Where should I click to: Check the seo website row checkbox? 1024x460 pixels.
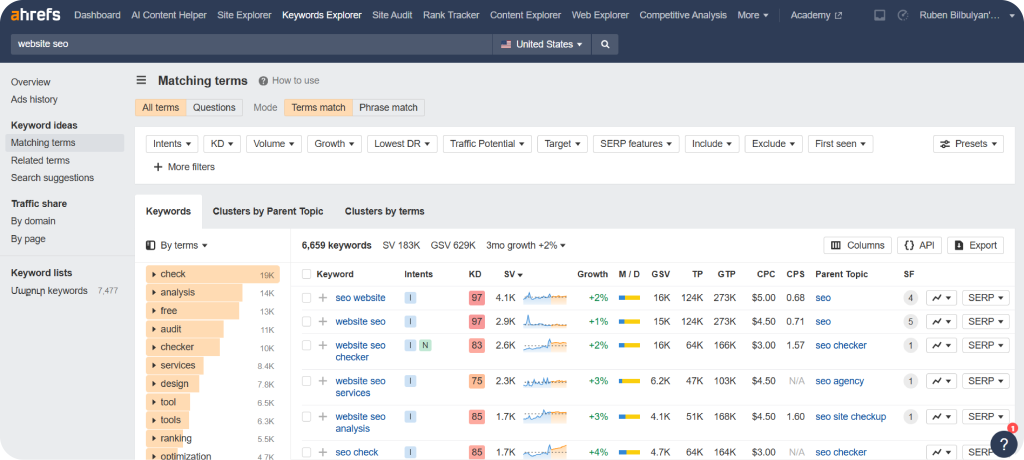click(x=306, y=298)
